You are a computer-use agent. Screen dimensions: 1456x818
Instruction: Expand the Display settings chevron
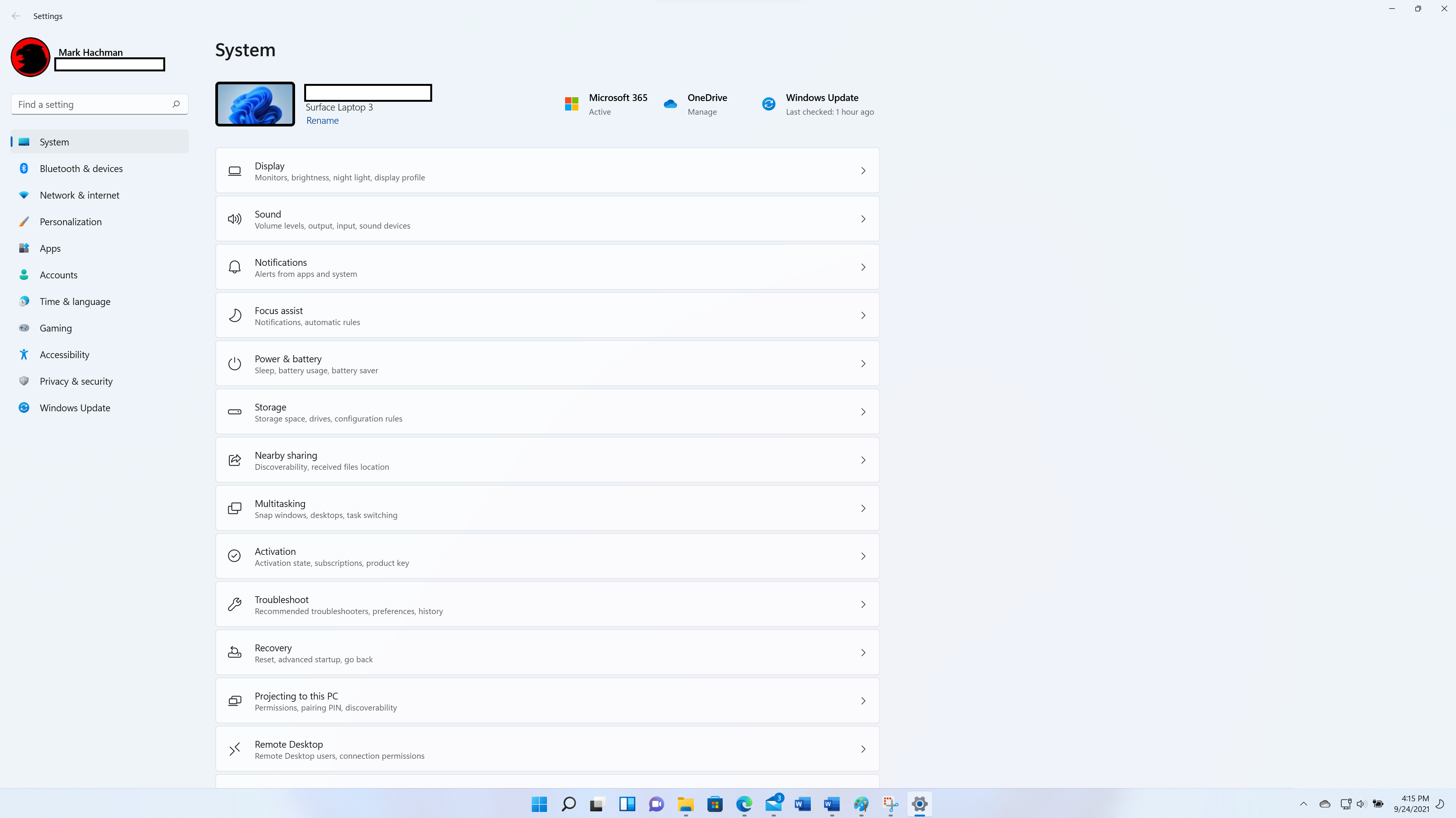pos(862,171)
